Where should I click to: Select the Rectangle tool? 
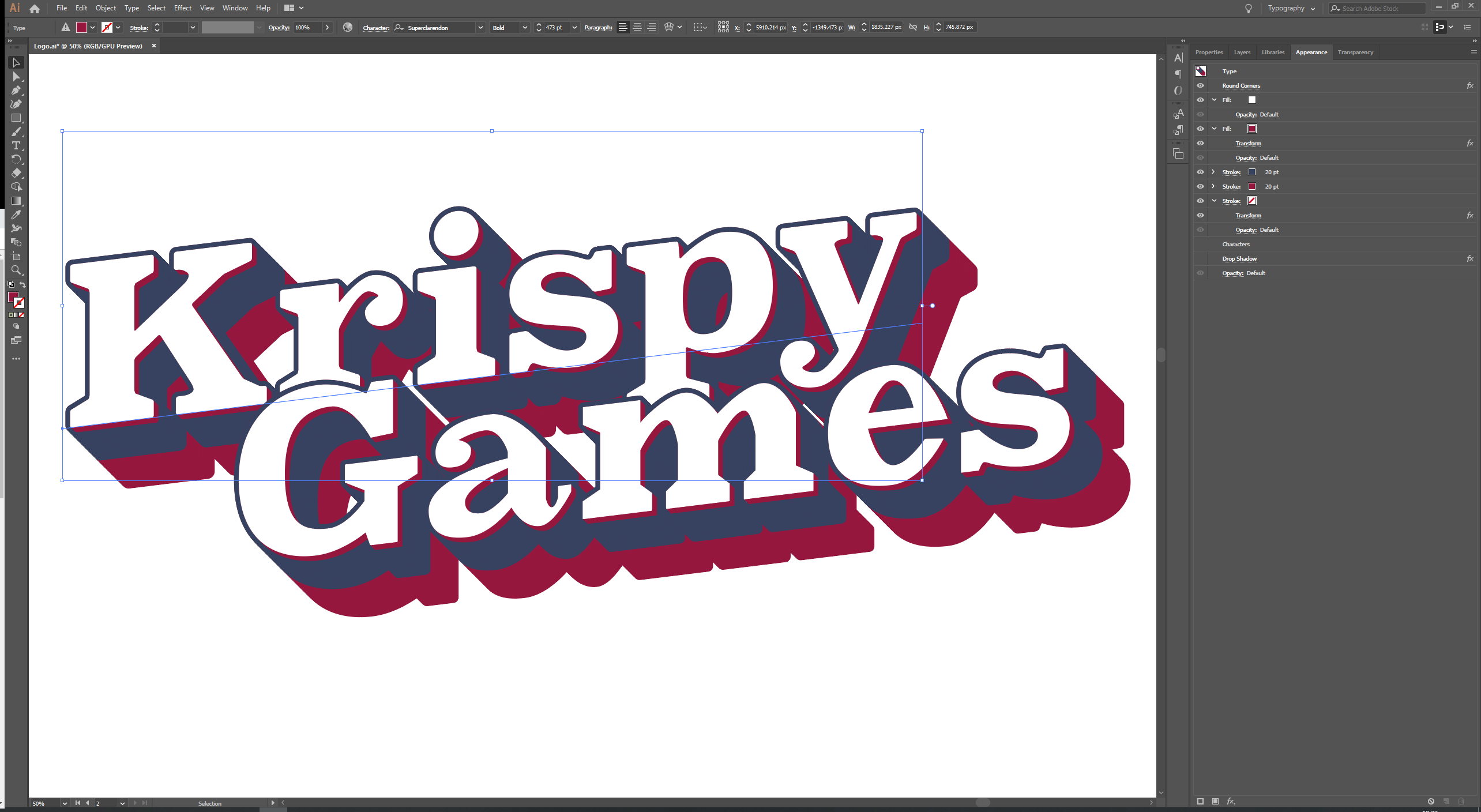click(16, 118)
